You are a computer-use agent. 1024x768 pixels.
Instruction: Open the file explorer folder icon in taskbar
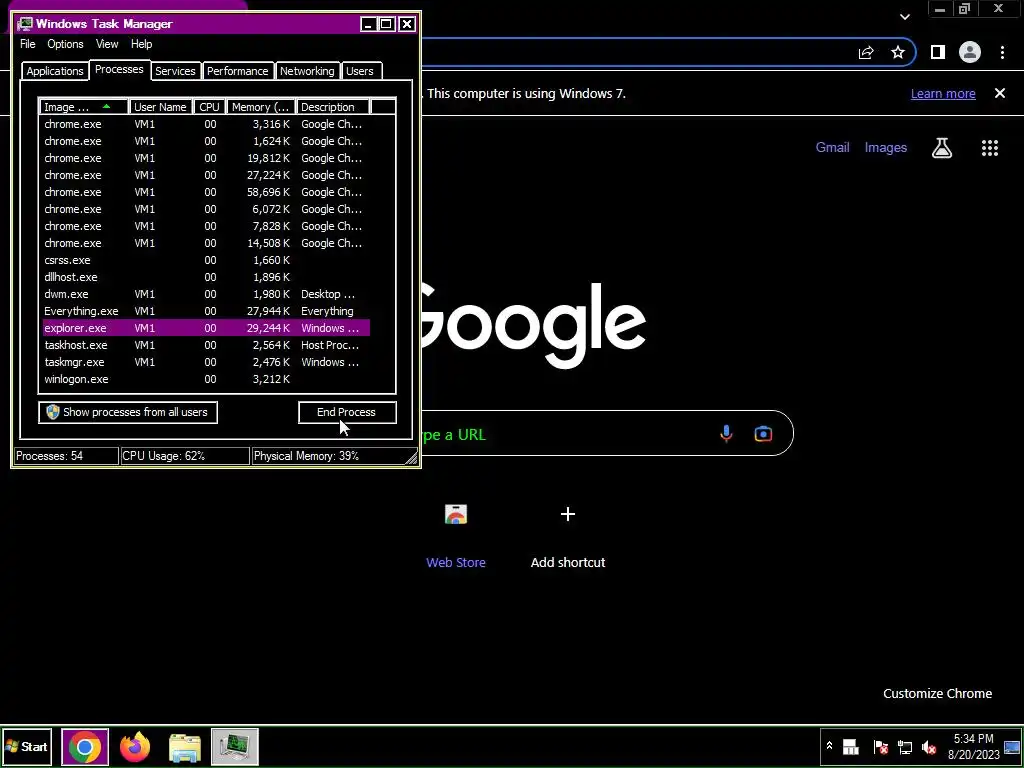(x=185, y=747)
